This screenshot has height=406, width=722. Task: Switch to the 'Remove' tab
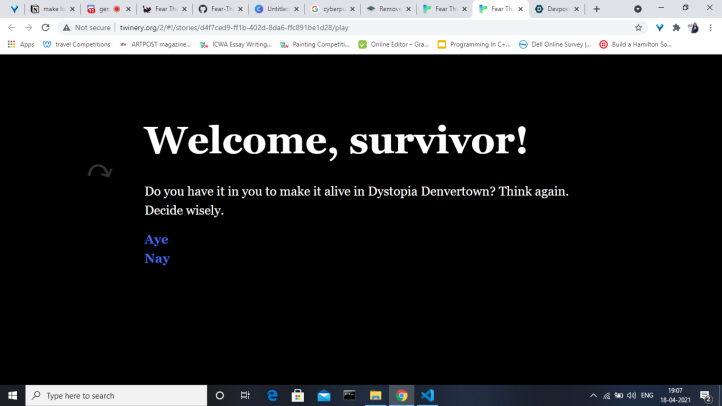(388, 9)
